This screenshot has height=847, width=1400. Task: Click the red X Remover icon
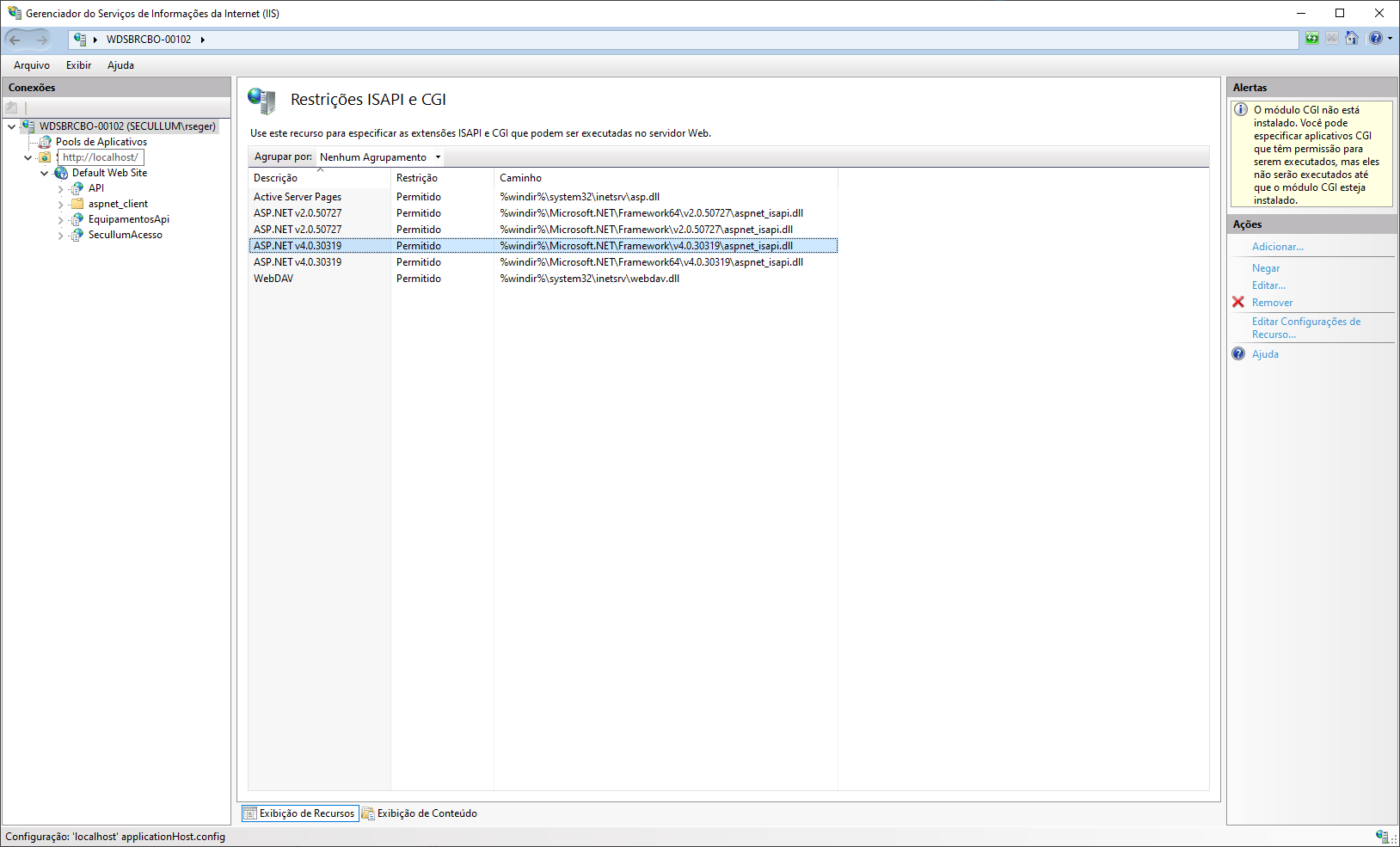(x=1238, y=303)
